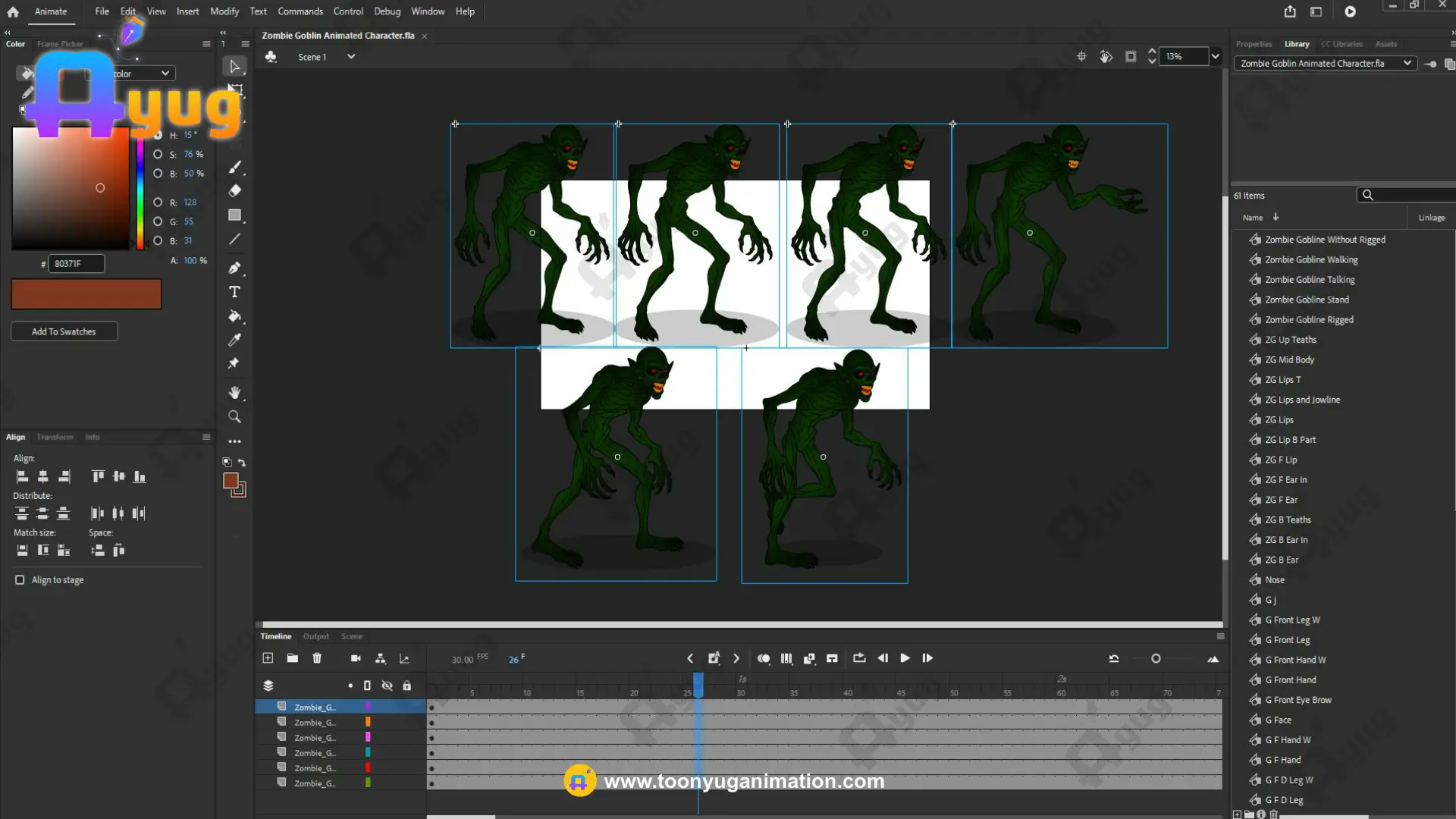
Task: Click the Delete layer trash icon
Action: click(x=317, y=658)
